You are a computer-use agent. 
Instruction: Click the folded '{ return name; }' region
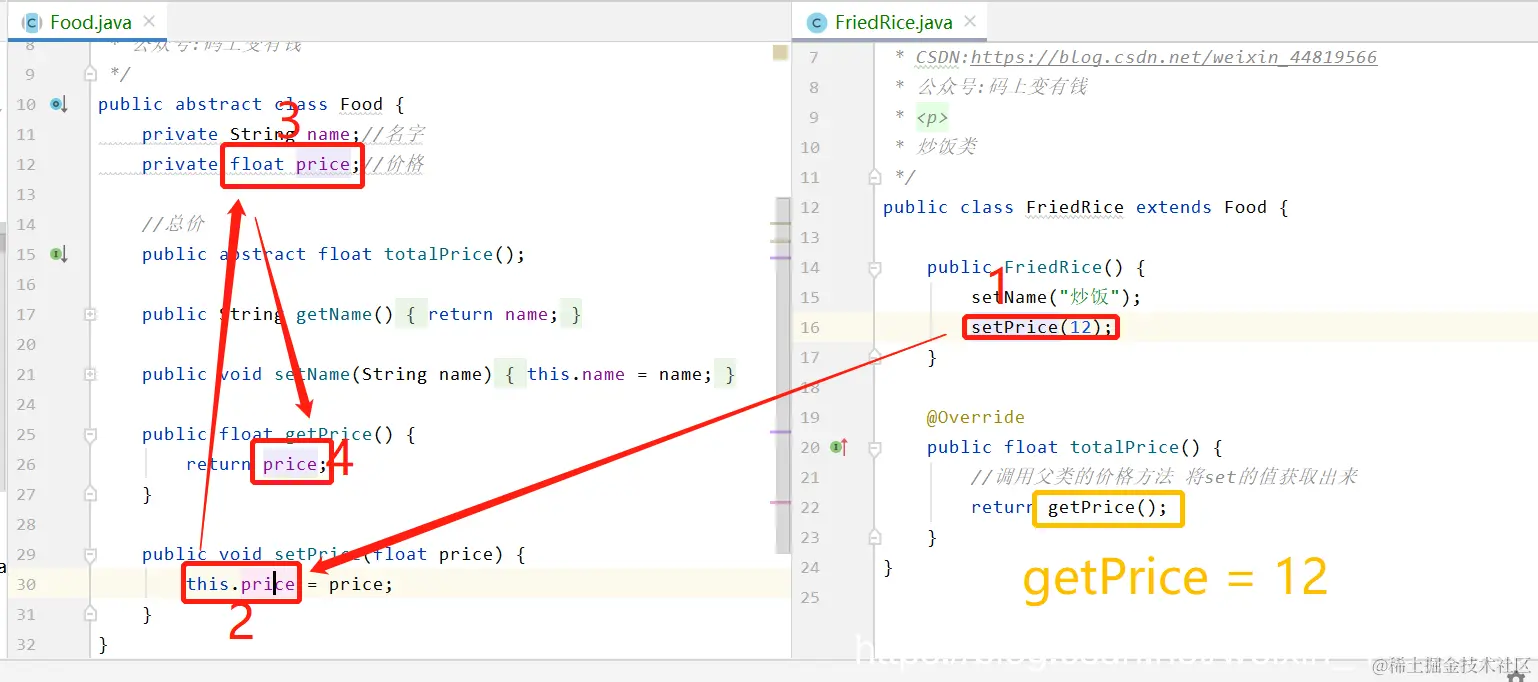[489, 314]
